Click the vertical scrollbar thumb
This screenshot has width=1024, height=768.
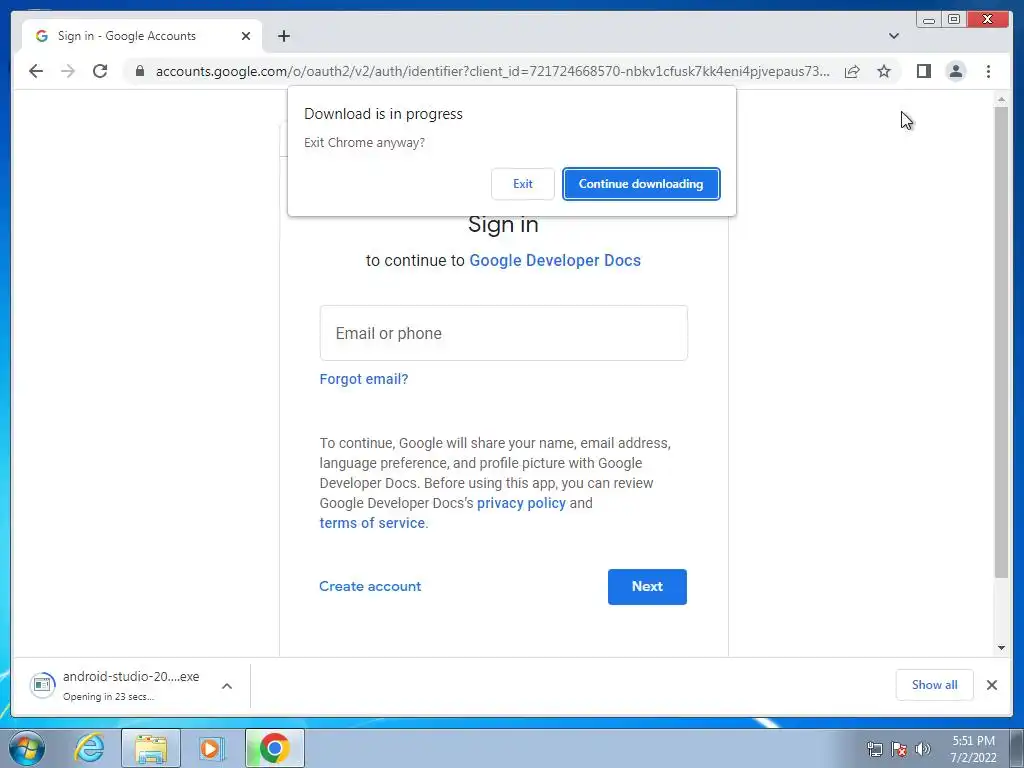1001,342
